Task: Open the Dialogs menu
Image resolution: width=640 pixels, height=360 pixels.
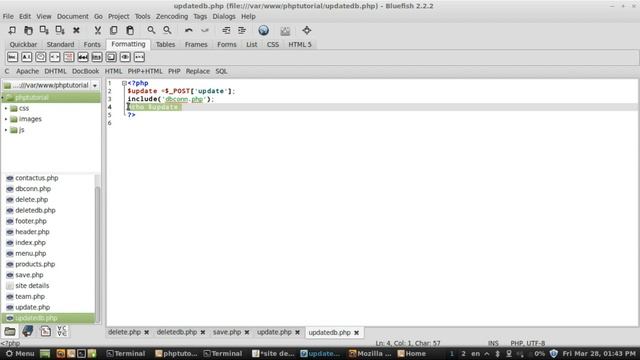Action: point(224,16)
